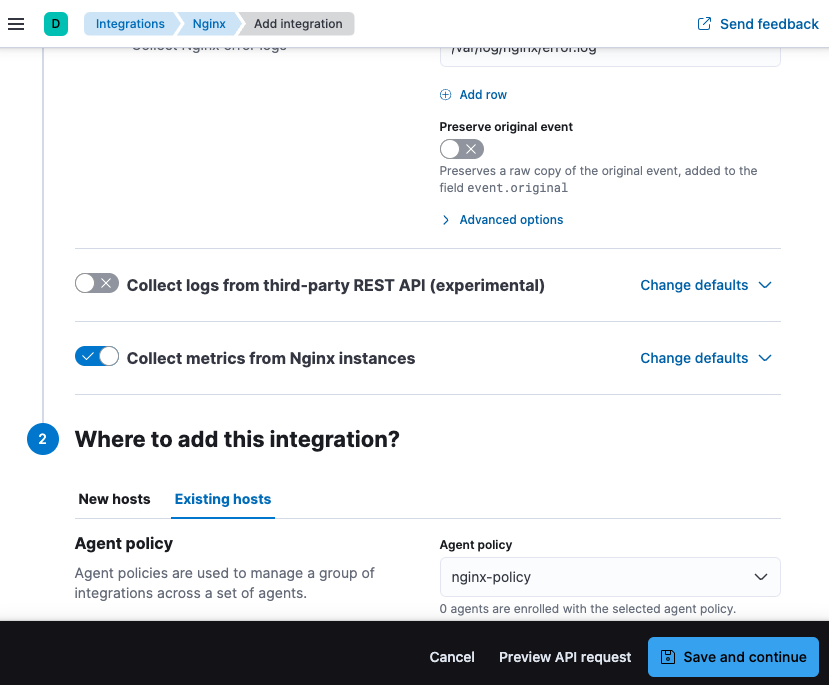The height and width of the screenshot is (685, 829).
Task: Click the step 2 numbered circle badge
Action: pyautogui.click(x=41, y=439)
